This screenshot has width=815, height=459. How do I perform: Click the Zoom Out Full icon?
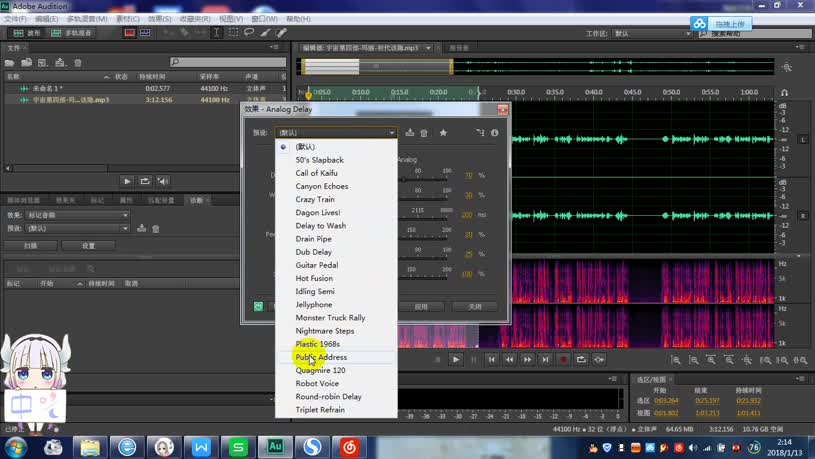pos(747,360)
